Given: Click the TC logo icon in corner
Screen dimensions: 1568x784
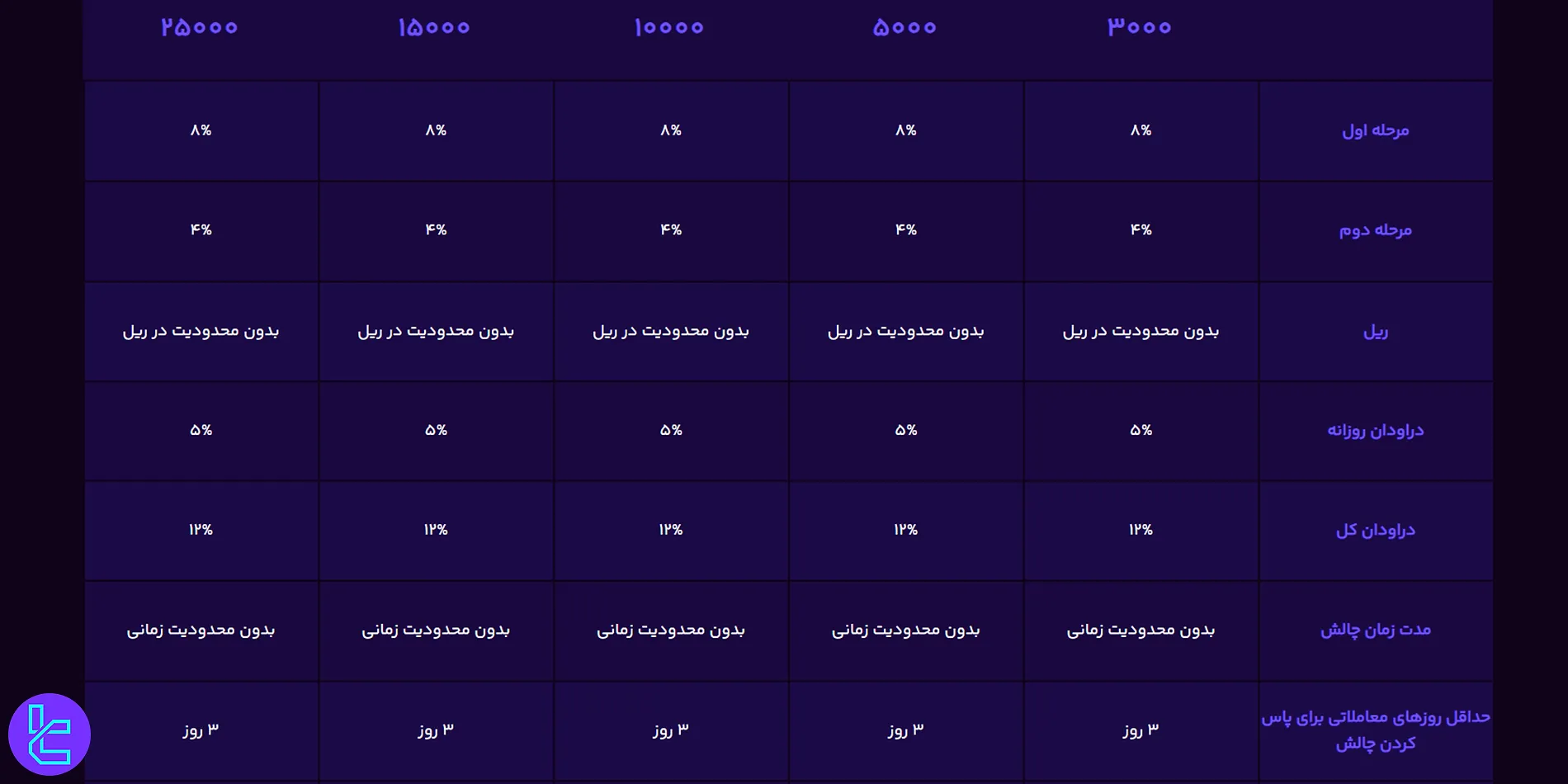Looking at the screenshot, I should point(50,734).
